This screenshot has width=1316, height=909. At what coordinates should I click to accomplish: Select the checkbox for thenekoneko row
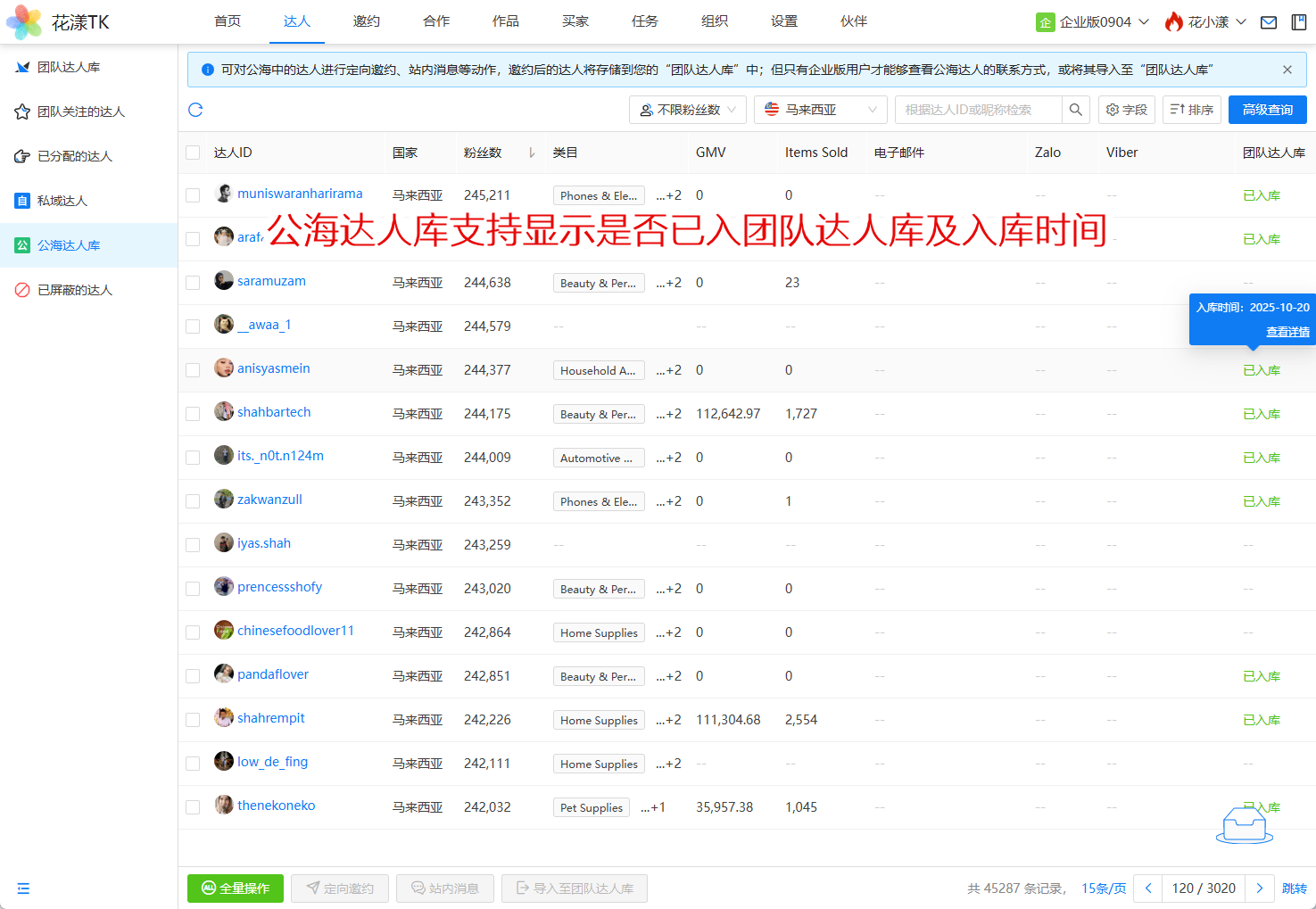point(193,807)
